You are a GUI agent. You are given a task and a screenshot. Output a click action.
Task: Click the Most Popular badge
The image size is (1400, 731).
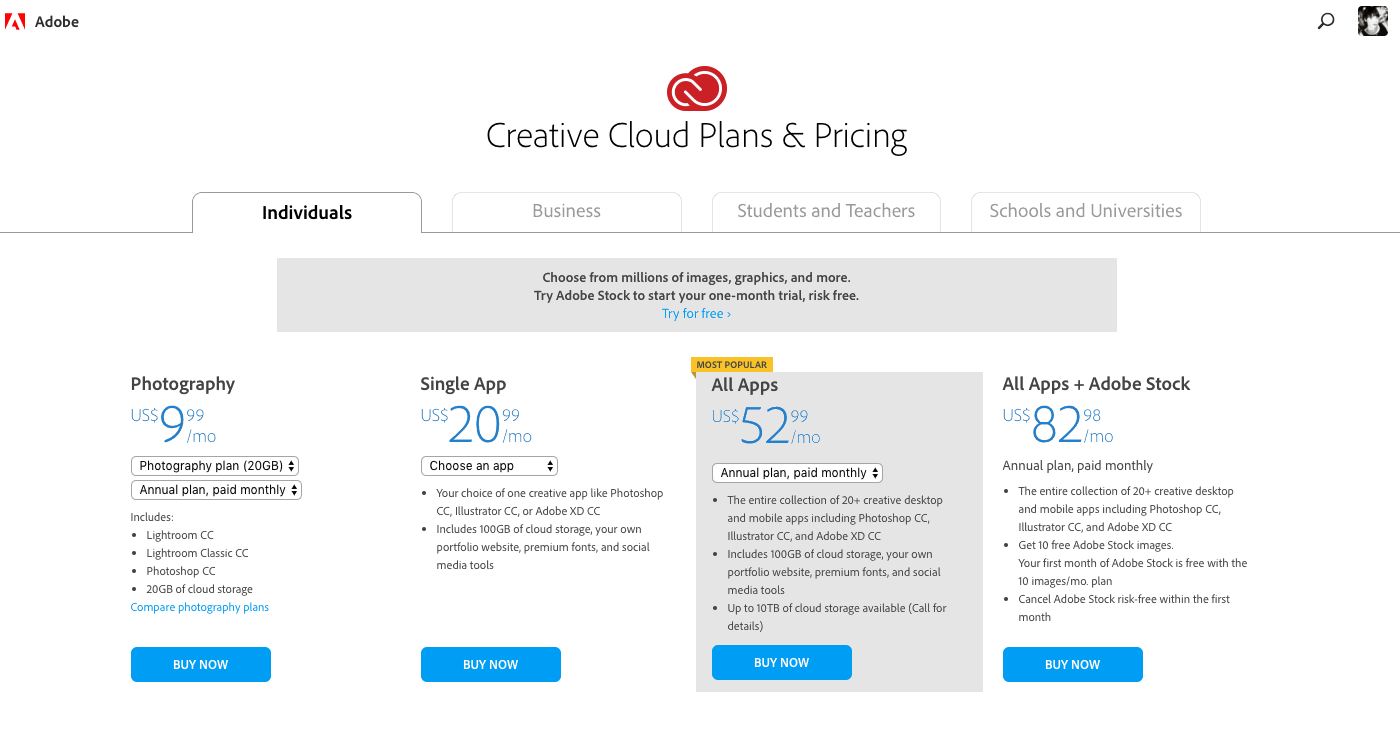731,365
